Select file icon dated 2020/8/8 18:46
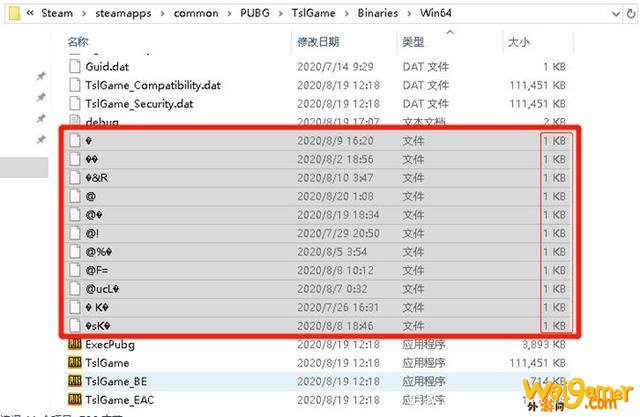Screen dimensions: 640x417 click(x=75, y=326)
